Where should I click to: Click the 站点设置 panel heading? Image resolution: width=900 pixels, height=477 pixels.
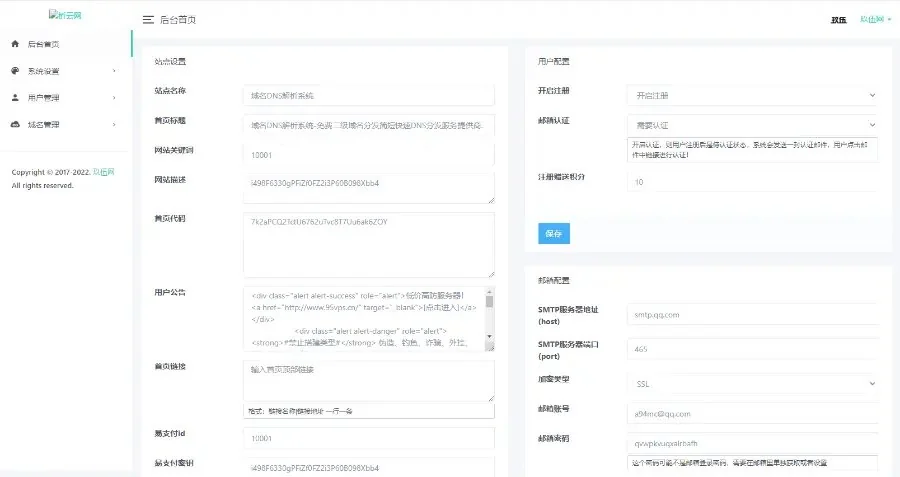170,61
